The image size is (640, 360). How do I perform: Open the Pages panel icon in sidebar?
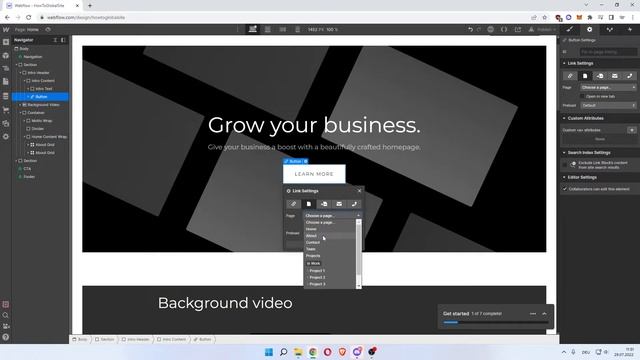(6, 82)
